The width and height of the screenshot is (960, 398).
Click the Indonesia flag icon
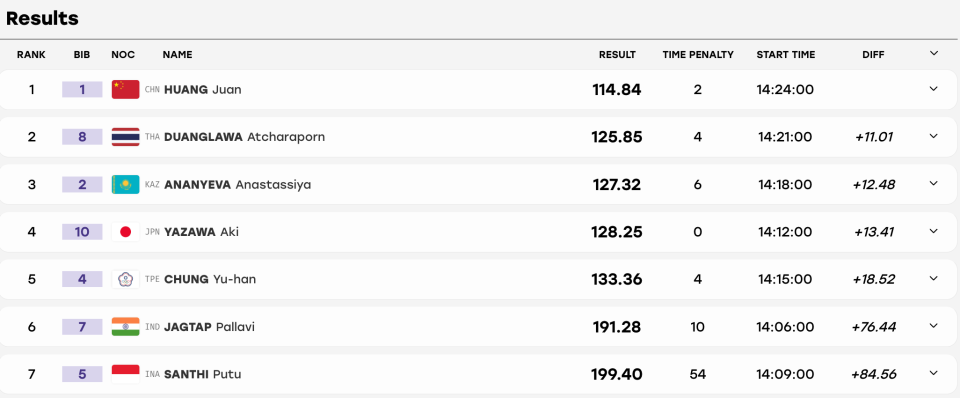[126, 374]
